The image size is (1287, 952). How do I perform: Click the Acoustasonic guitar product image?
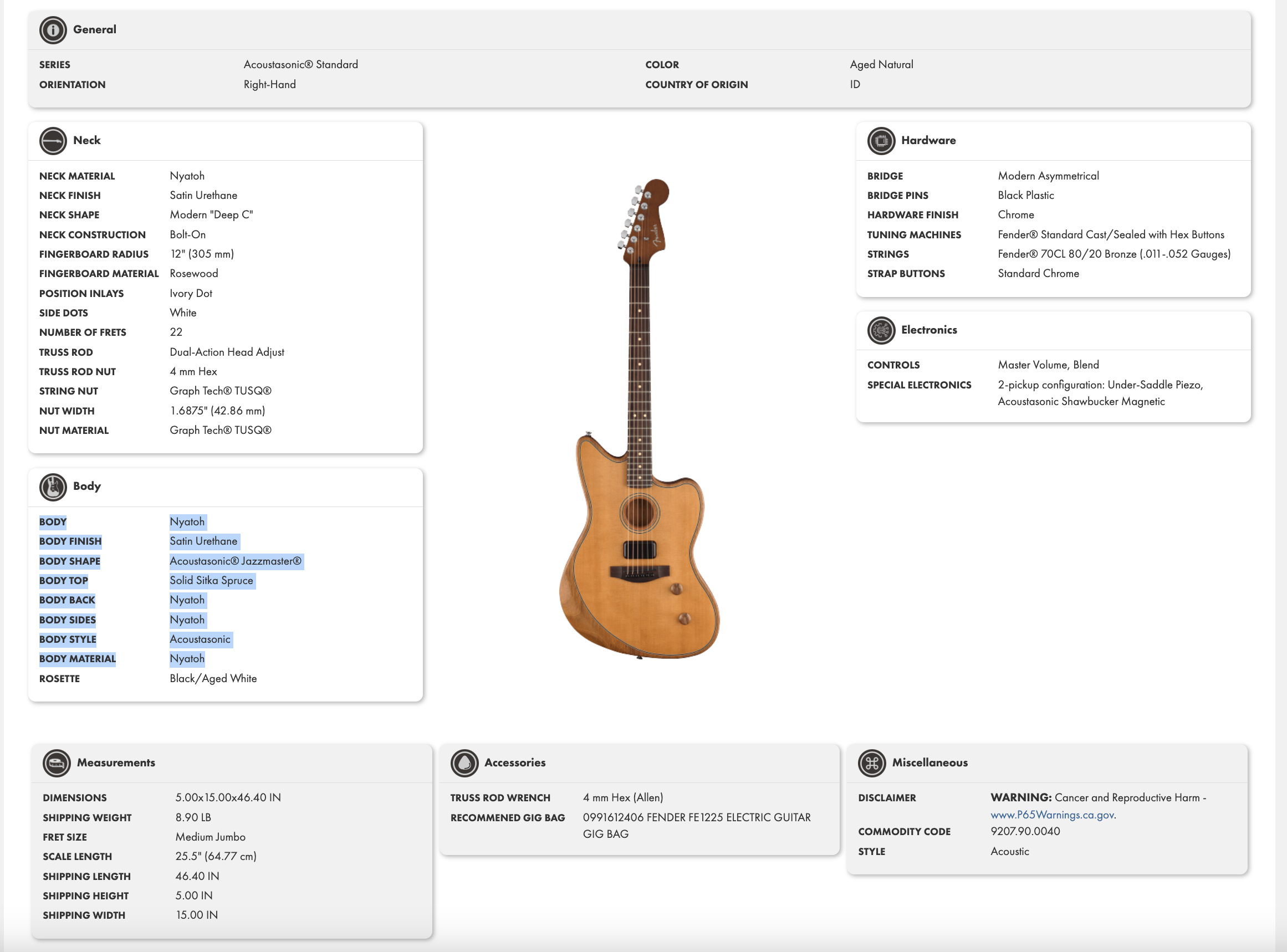pyautogui.click(x=640, y=419)
